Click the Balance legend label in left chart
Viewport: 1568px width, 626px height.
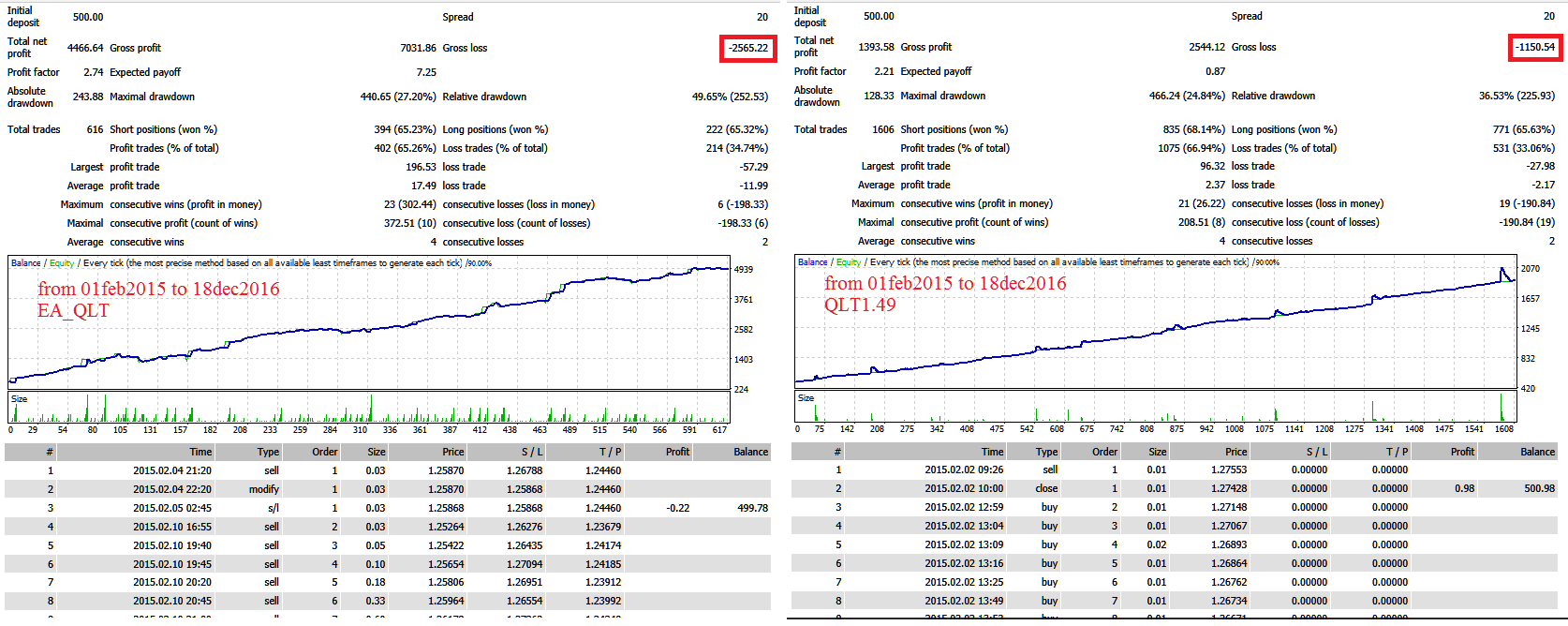pyautogui.click(x=25, y=263)
